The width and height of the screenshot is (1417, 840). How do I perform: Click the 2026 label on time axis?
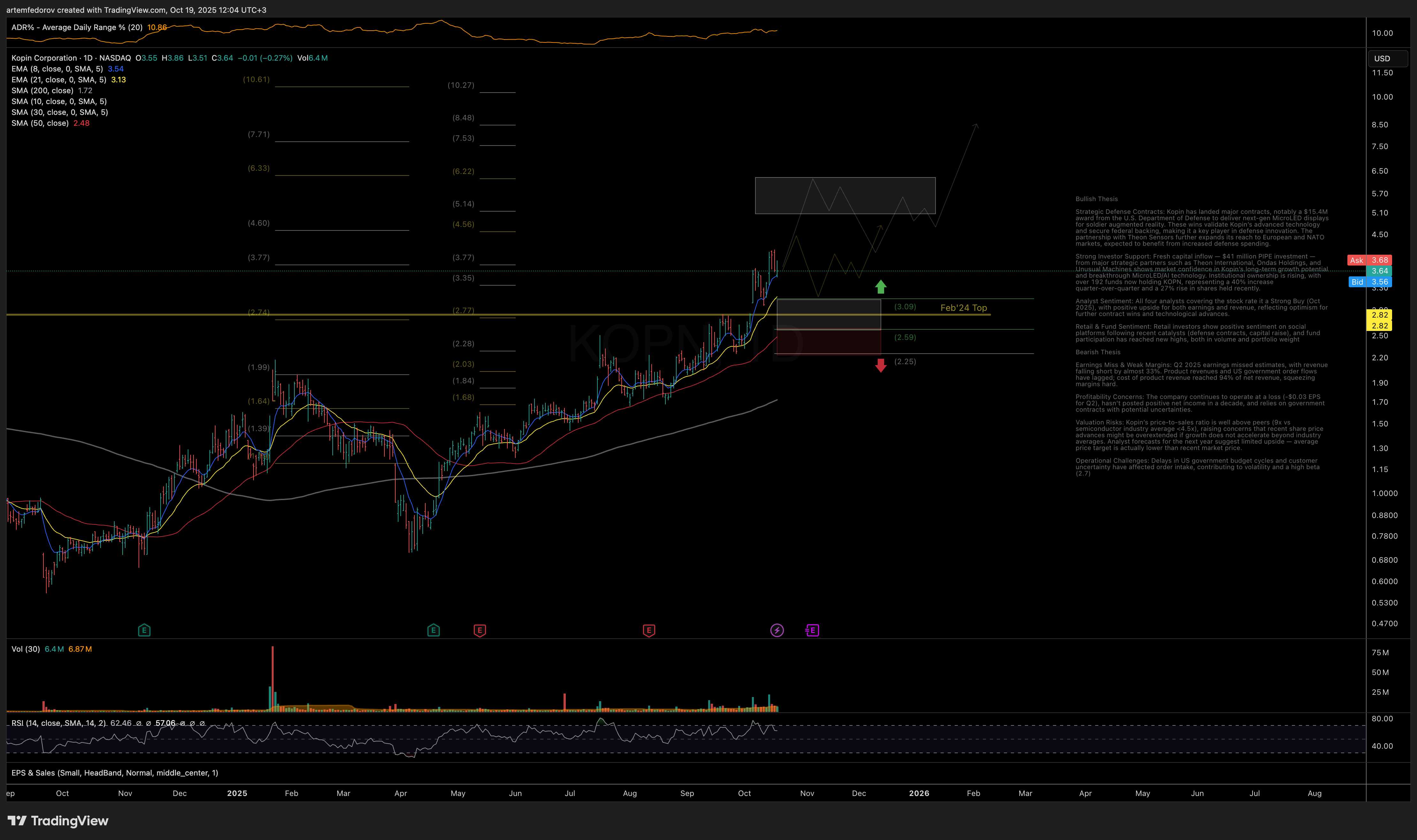919,794
